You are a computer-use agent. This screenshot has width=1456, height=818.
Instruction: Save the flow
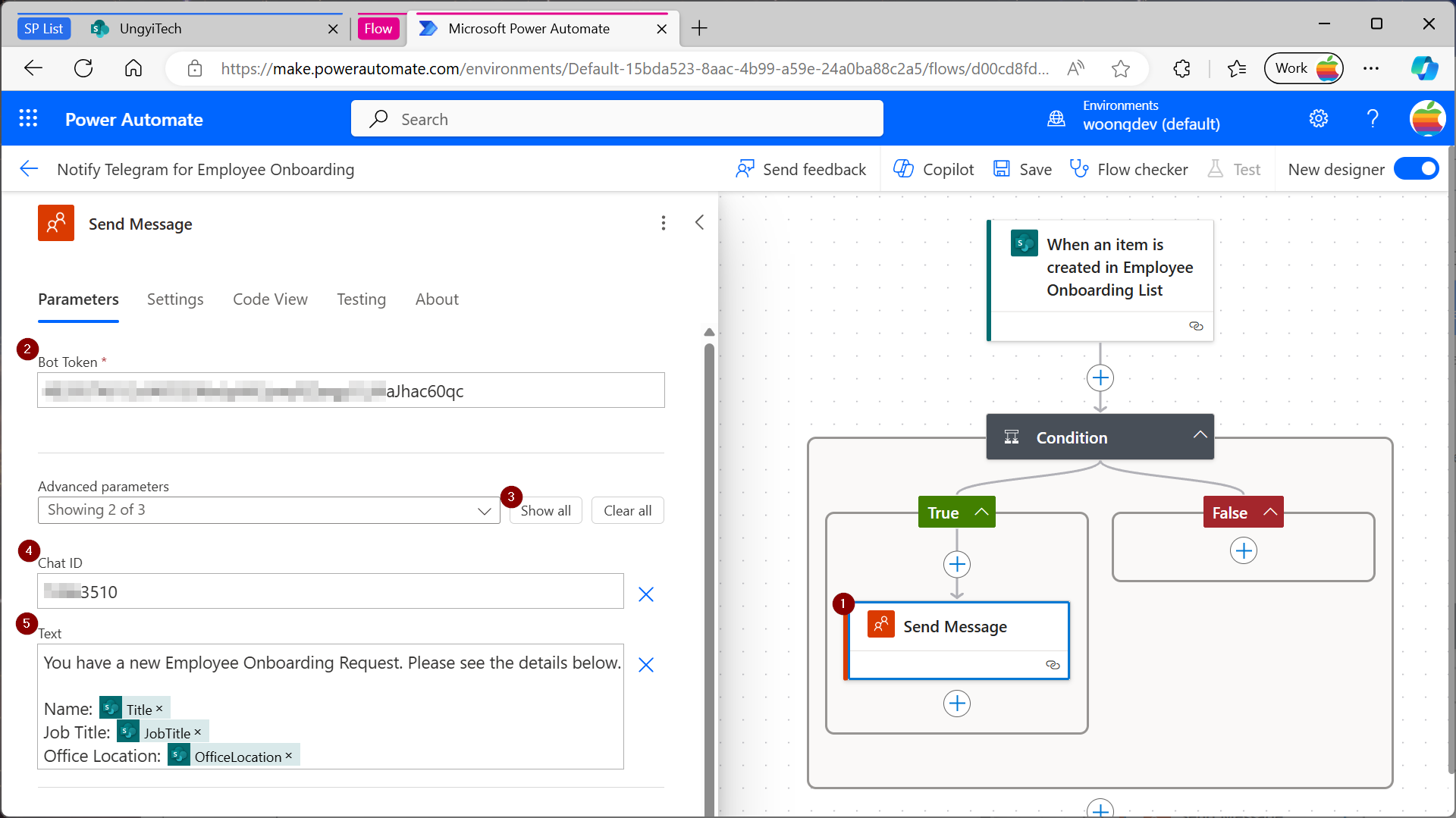[1022, 169]
